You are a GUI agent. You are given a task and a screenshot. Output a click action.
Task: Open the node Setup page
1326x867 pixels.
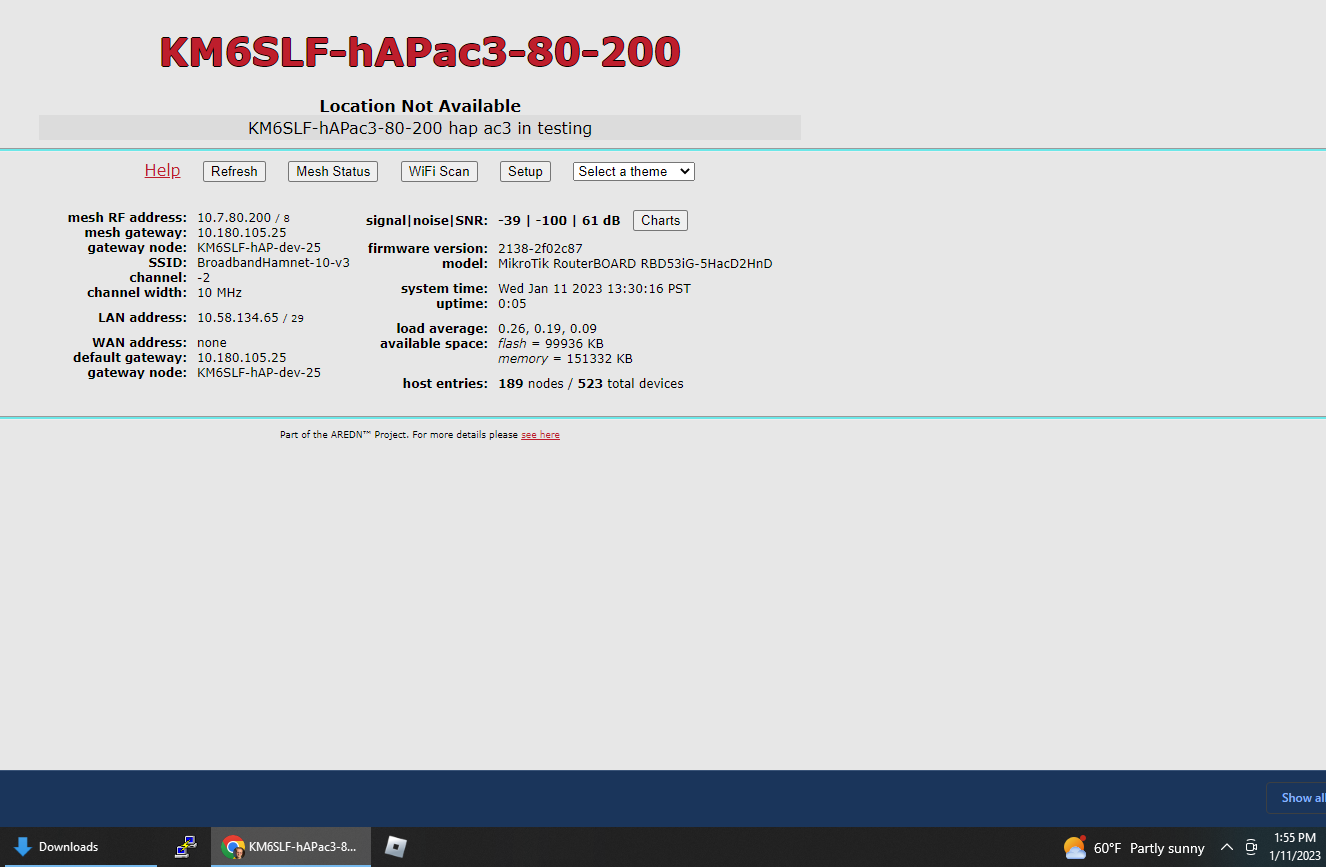click(x=525, y=171)
